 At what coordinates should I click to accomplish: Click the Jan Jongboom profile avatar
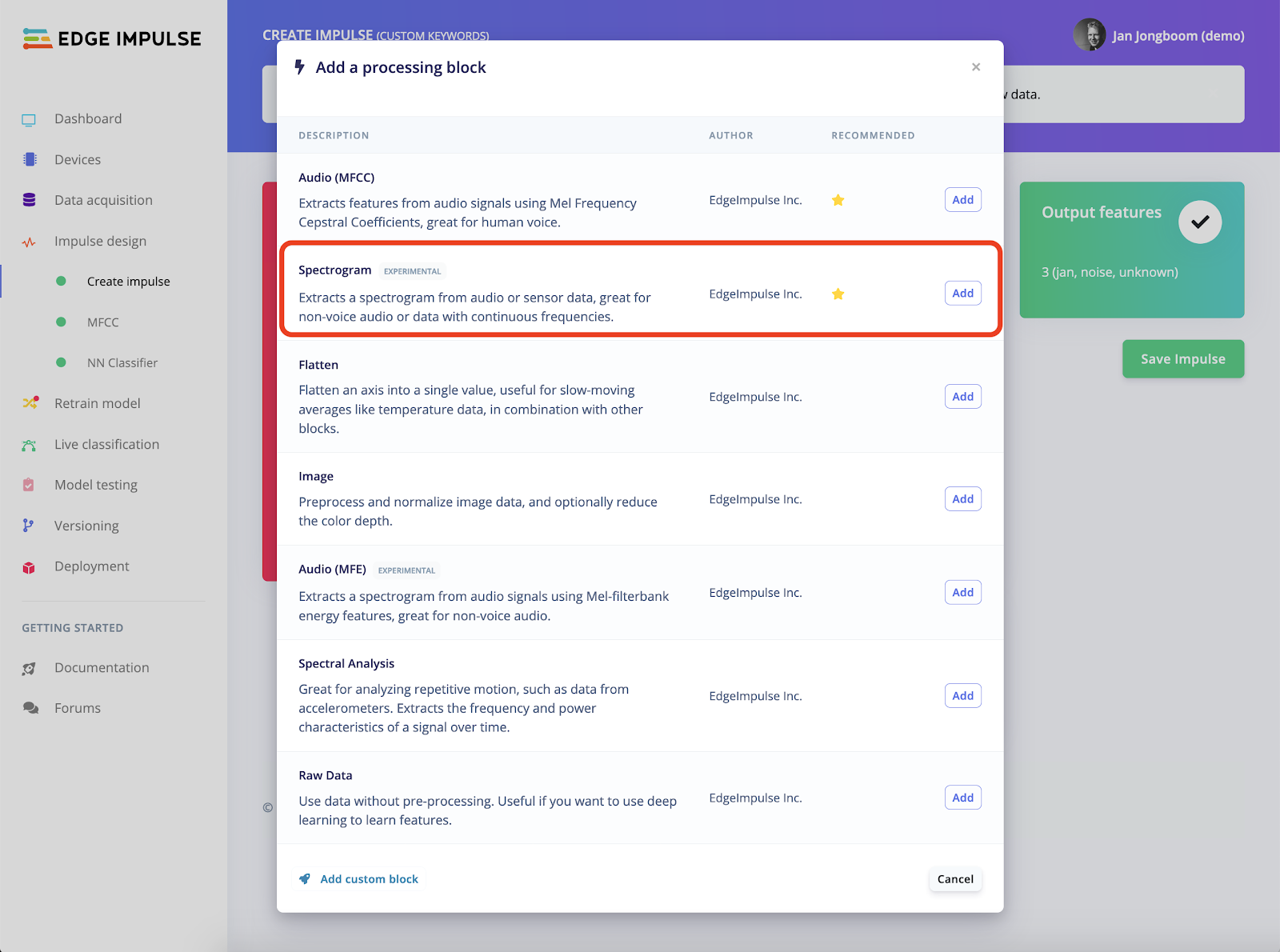click(x=1089, y=35)
